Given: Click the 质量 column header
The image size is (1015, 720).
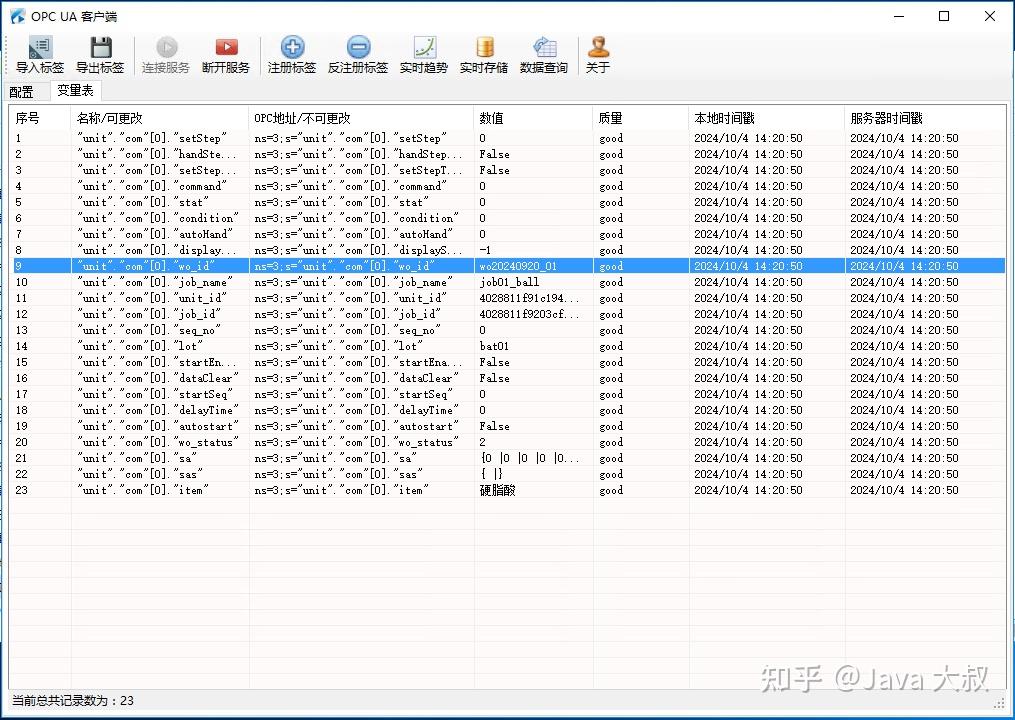Looking at the screenshot, I should [x=640, y=118].
